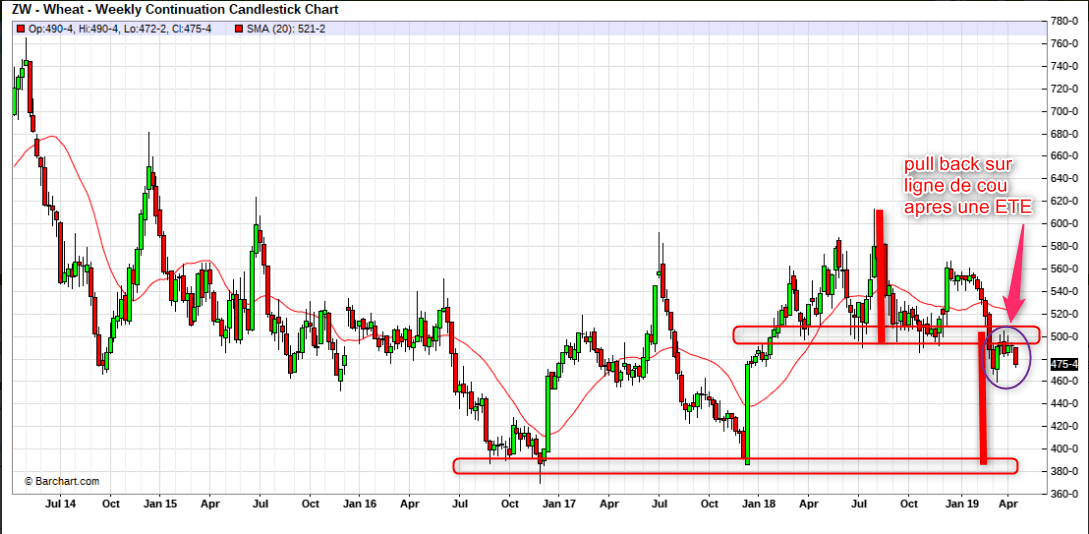Screen dimensions: 1089x534
Task: Click the red square before Op:490-4 legend
Action: point(20,29)
